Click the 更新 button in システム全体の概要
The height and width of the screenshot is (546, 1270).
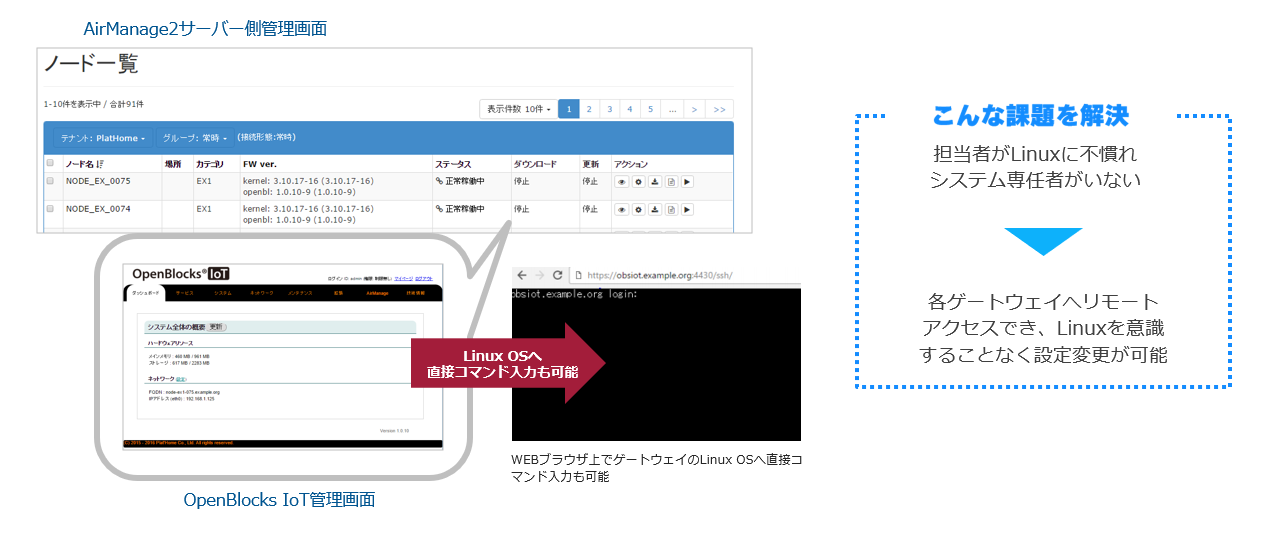[x=216, y=327]
